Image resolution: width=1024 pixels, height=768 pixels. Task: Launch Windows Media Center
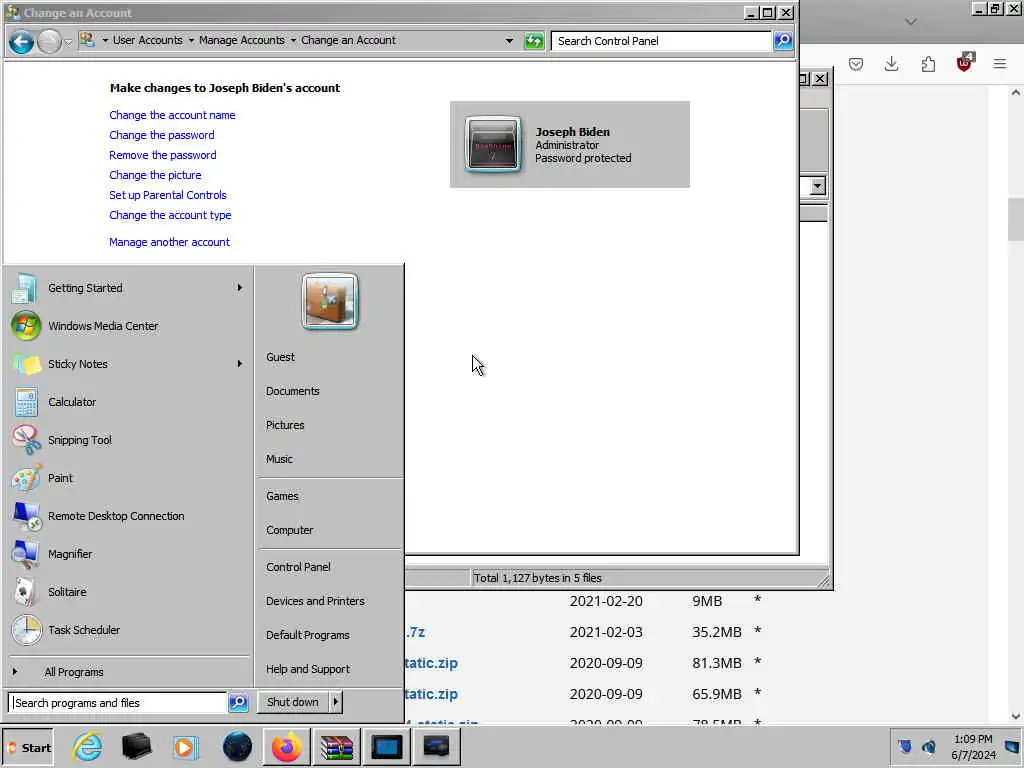pos(127,326)
